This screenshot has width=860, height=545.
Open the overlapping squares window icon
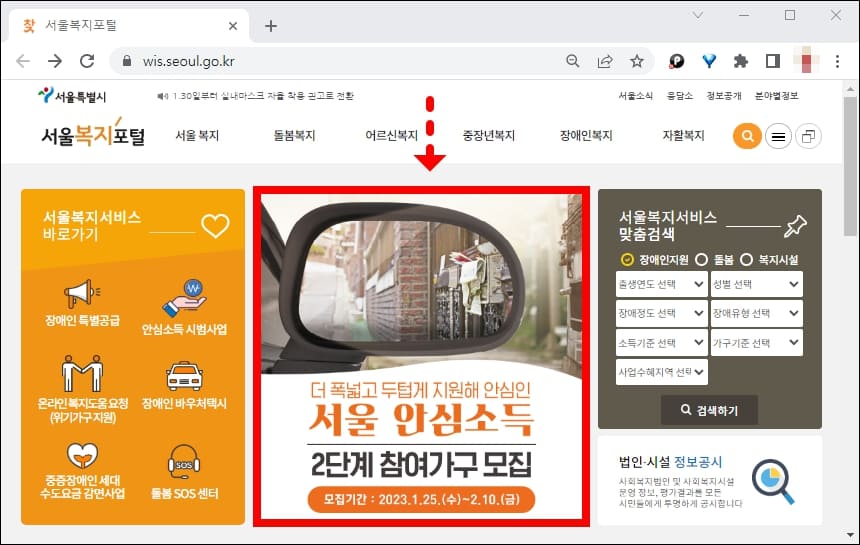[x=808, y=137]
